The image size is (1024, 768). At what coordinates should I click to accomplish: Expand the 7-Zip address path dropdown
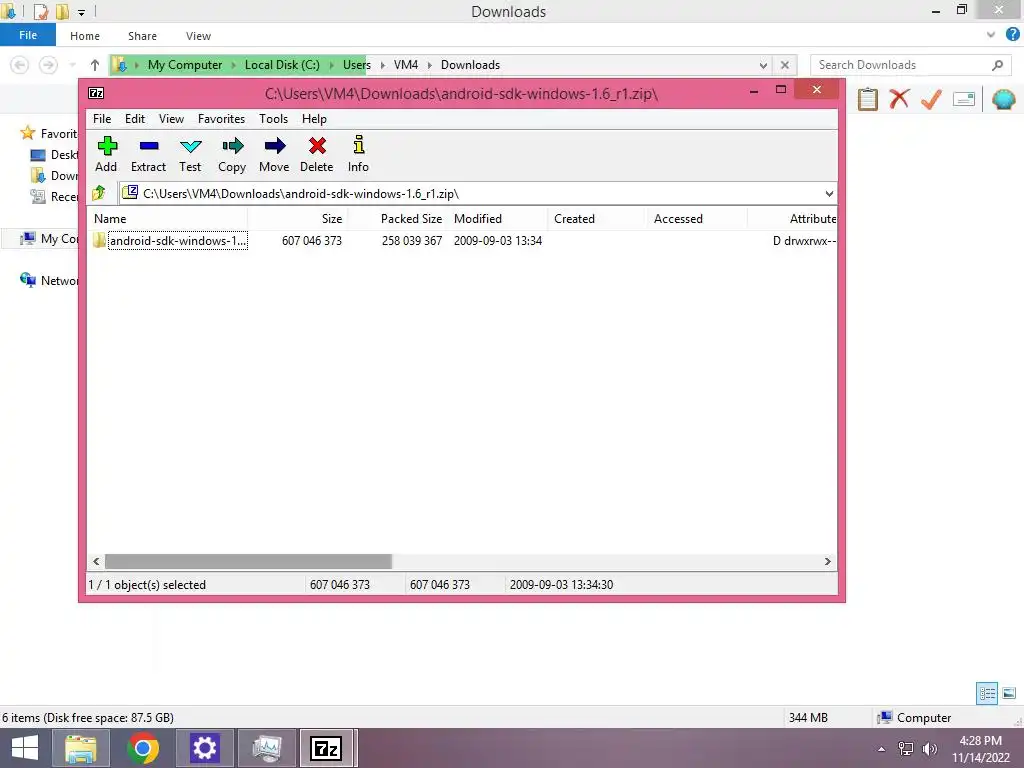pos(829,193)
